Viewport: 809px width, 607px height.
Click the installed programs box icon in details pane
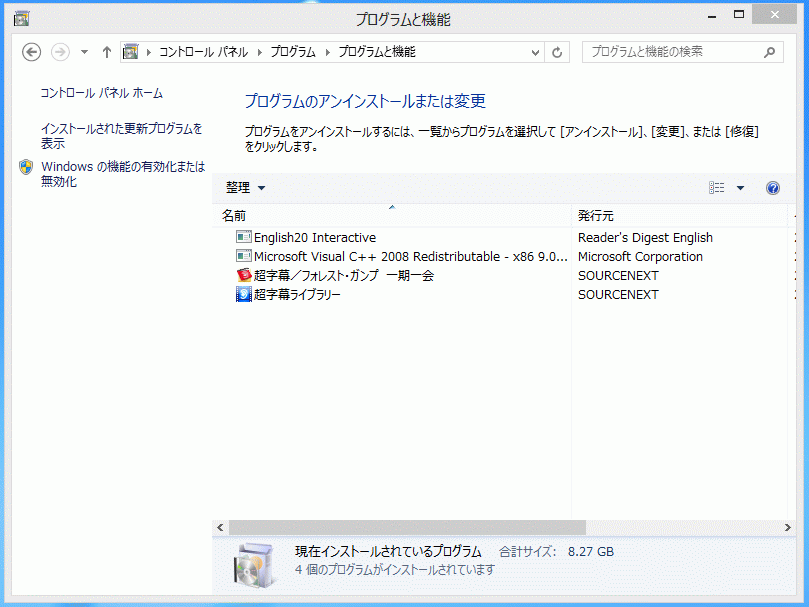pyautogui.click(x=254, y=566)
